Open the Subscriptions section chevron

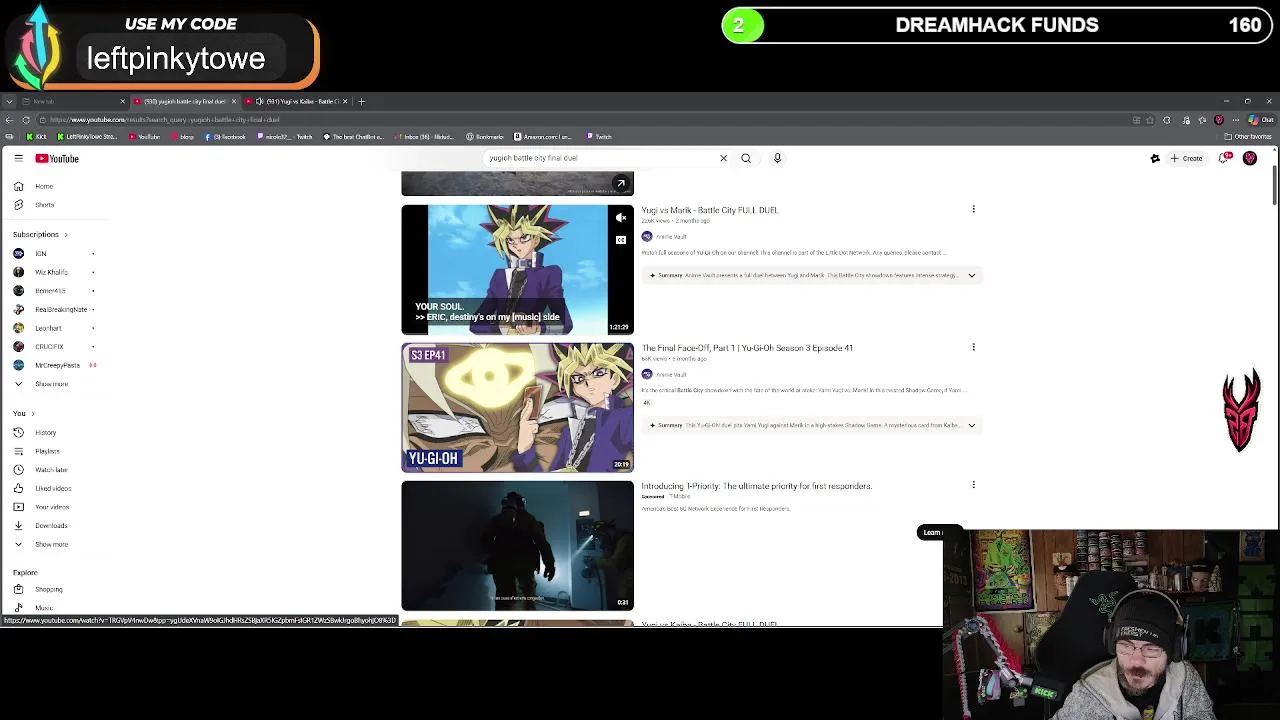tap(66, 235)
